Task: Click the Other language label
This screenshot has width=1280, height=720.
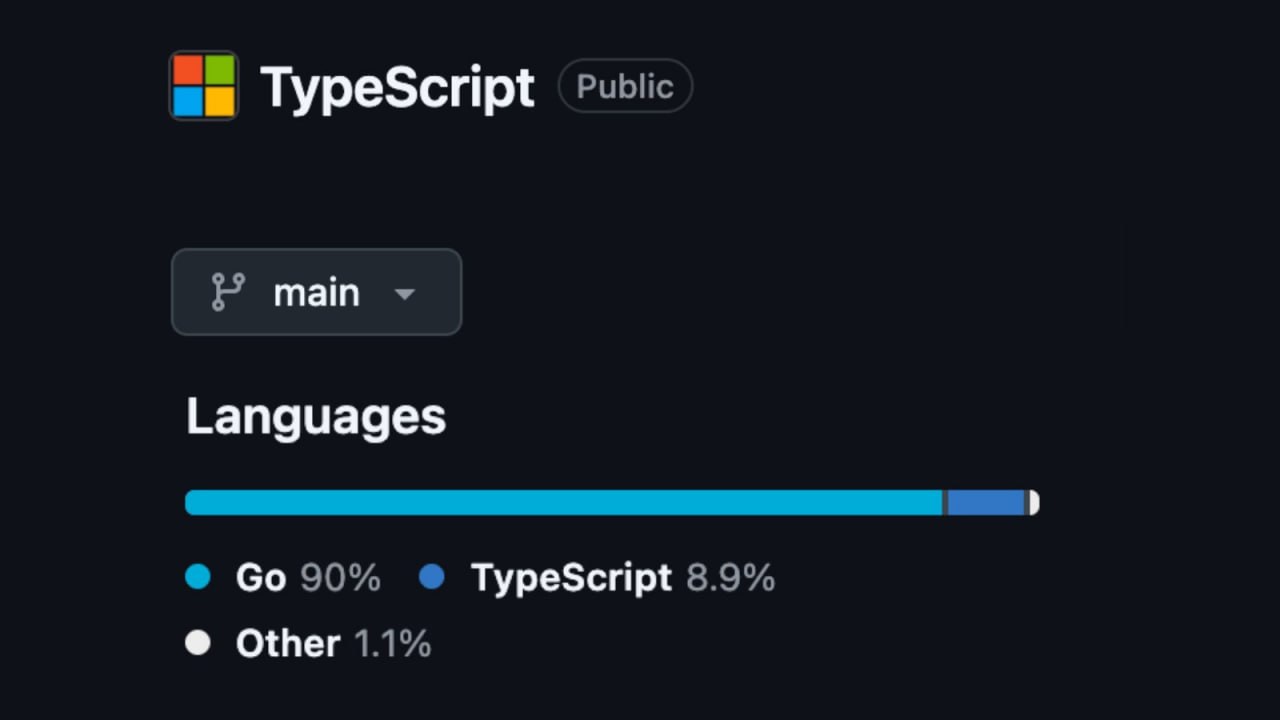Action: pyautogui.click(x=288, y=643)
